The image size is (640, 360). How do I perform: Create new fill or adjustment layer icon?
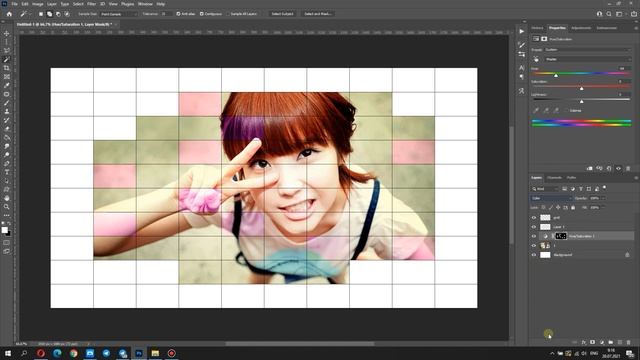602,342
